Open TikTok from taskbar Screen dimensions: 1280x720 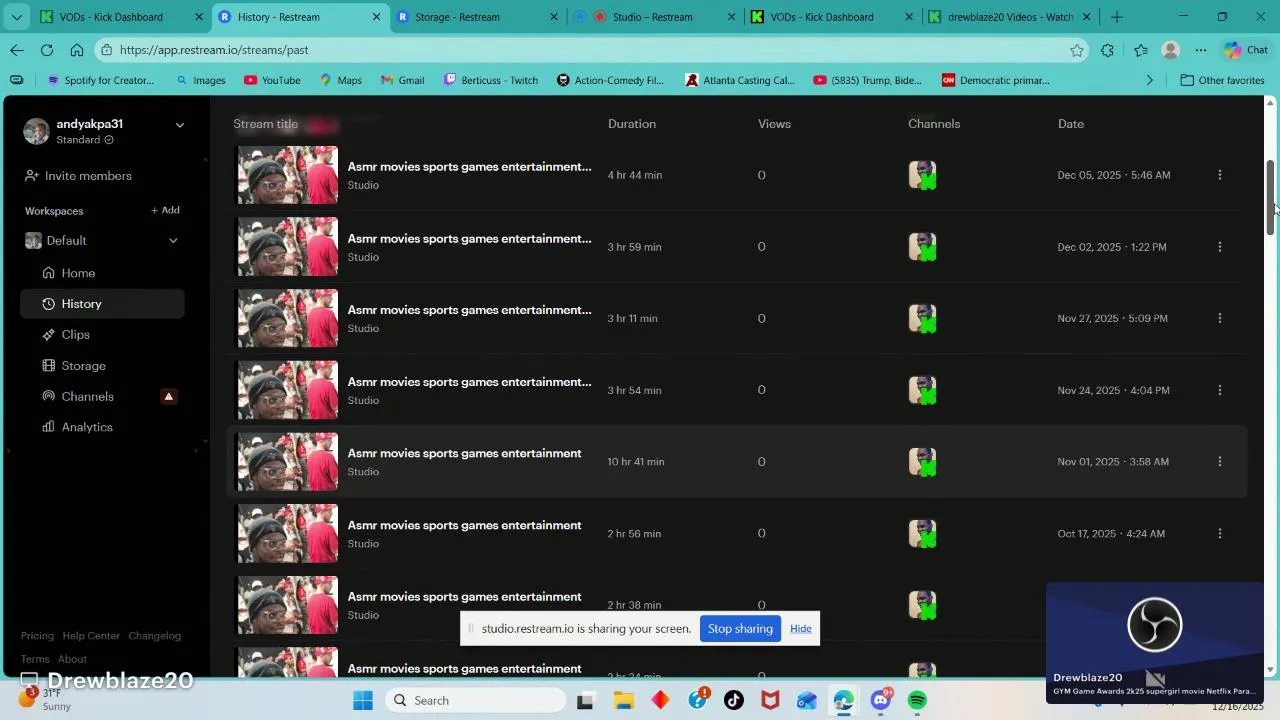734,700
